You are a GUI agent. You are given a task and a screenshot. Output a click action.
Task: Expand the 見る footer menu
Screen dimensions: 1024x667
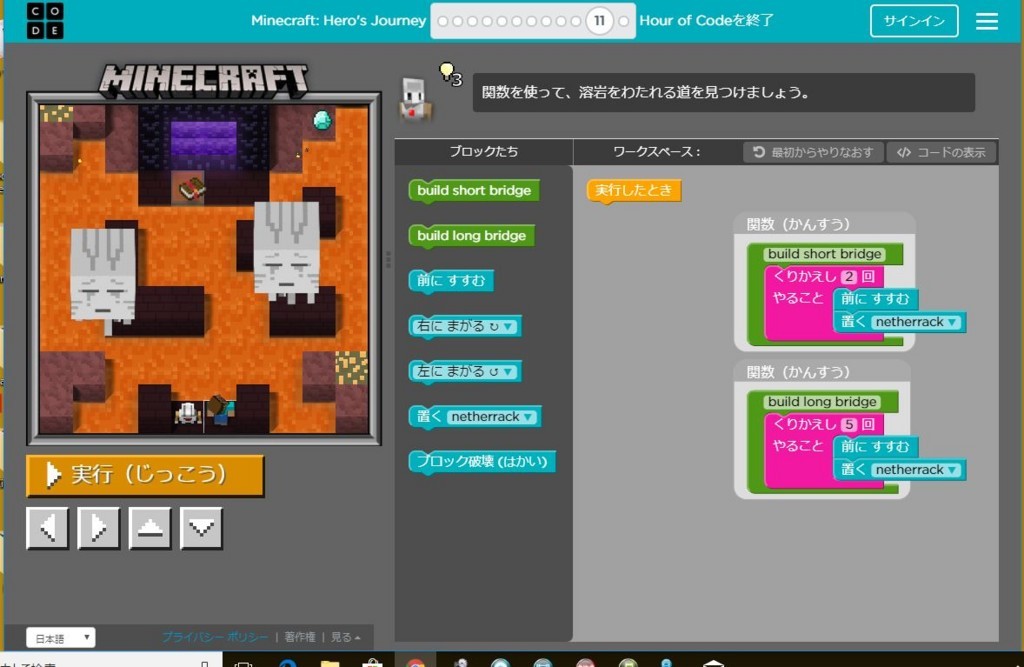(x=345, y=636)
